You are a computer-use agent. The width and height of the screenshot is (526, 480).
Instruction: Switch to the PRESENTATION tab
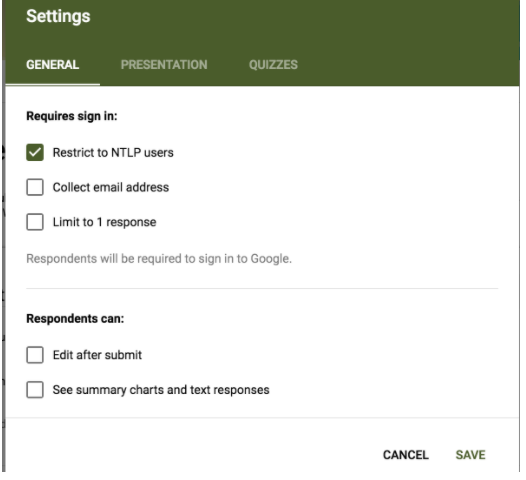click(x=164, y=65)
